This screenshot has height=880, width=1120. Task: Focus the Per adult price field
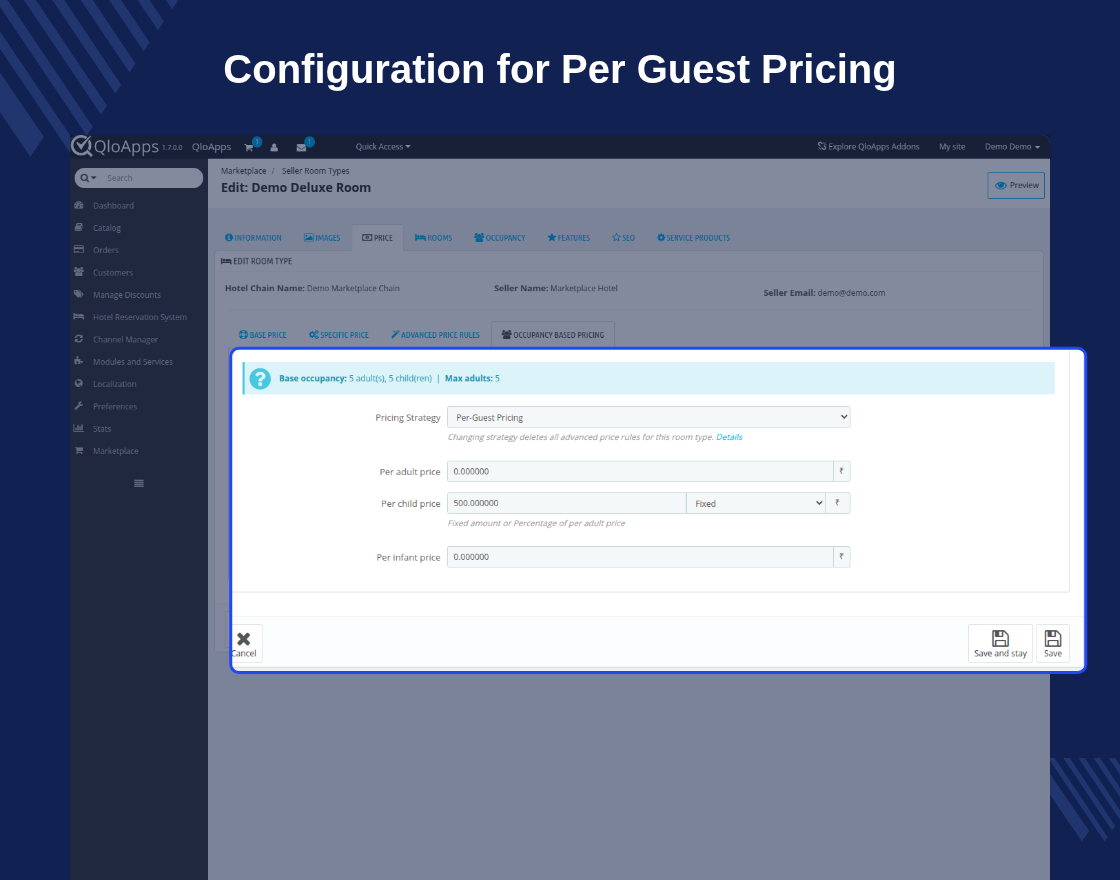[640, 471]
